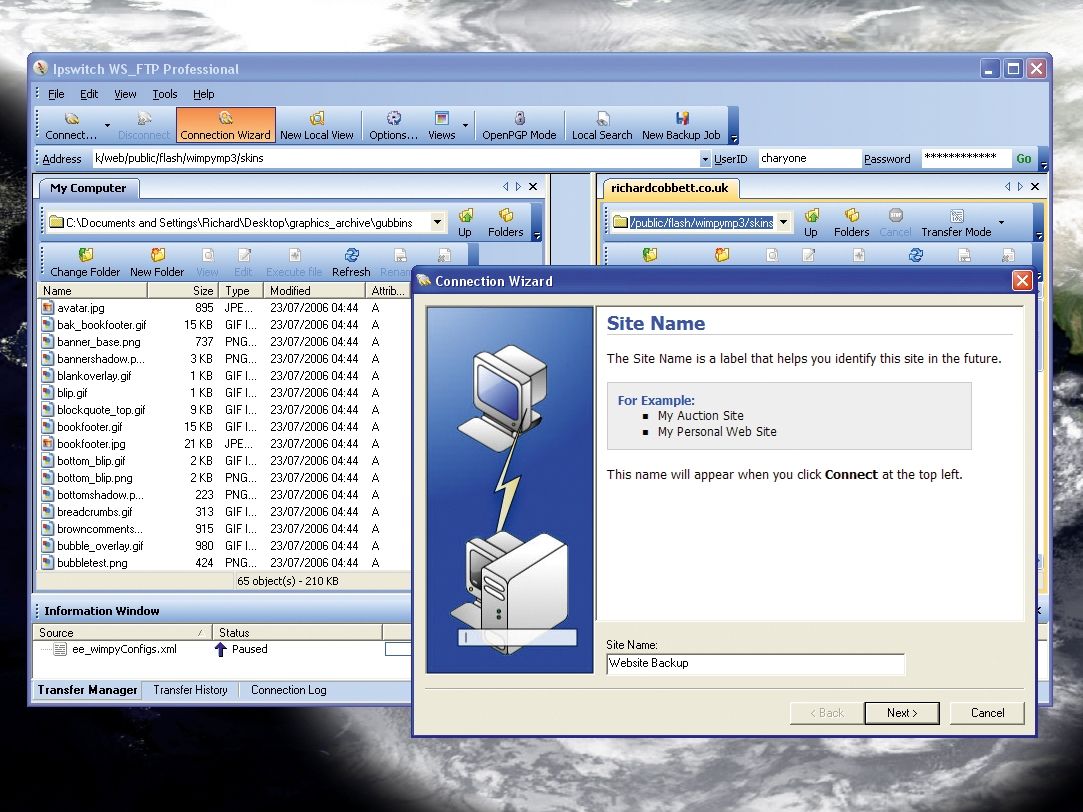
Task: Go Up in the remote pane
Action: [811, 222]
